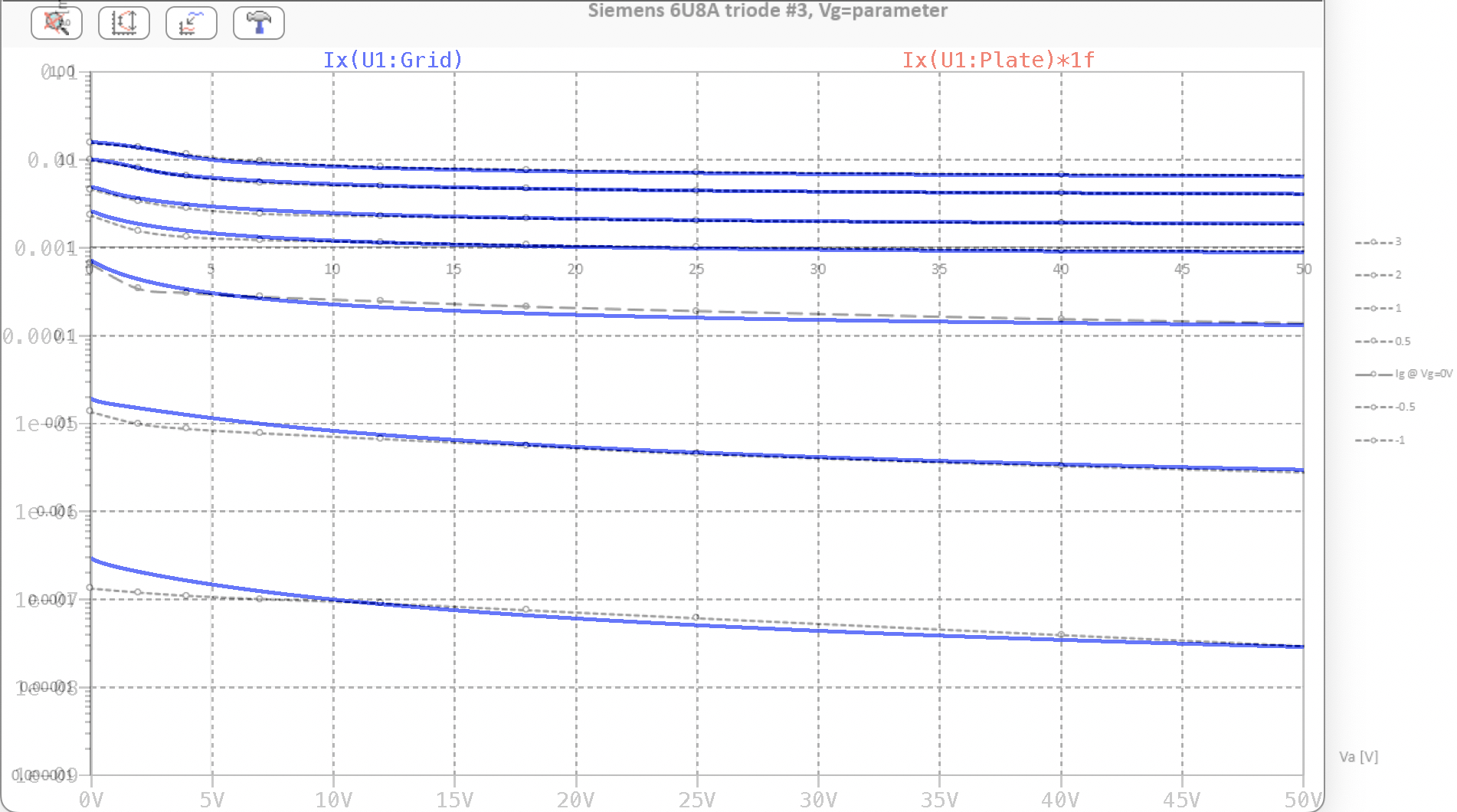Click the 25V label on horizontal axis
This screenshot has height=812, width=1457.
[x=696, y=800]
